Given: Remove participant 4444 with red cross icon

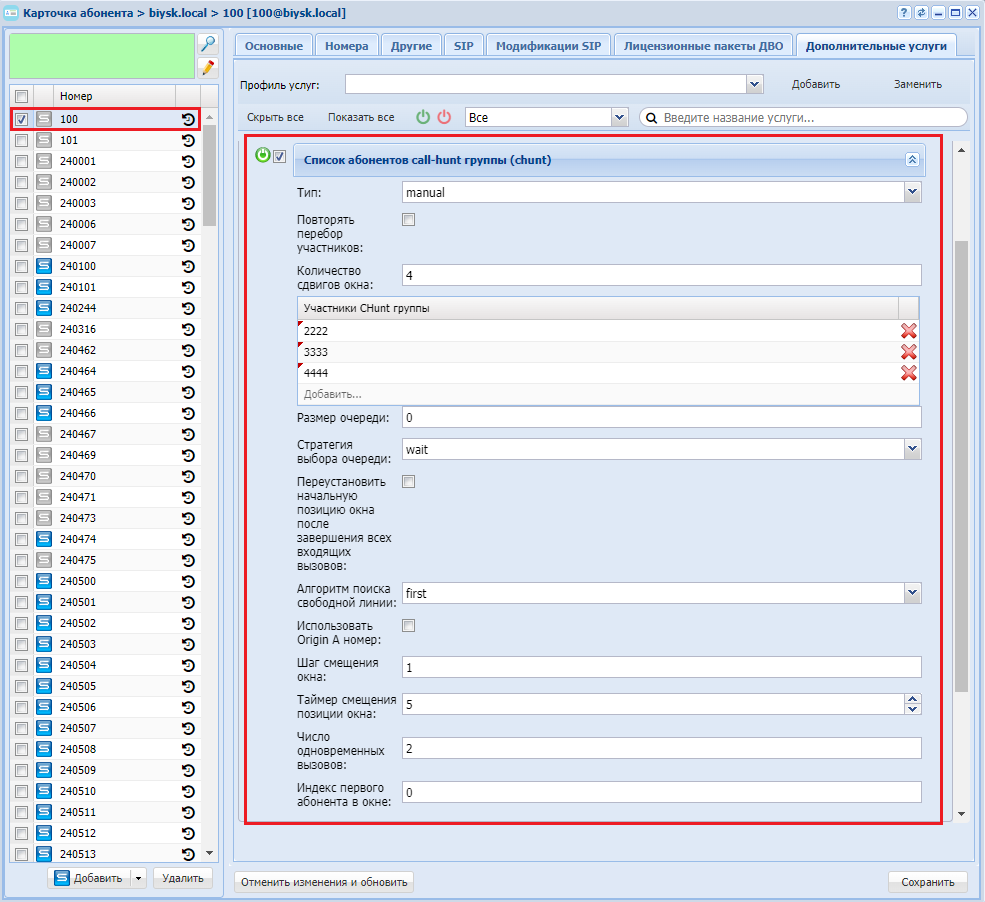Looking at the screenshot, I should coord(908,373).
